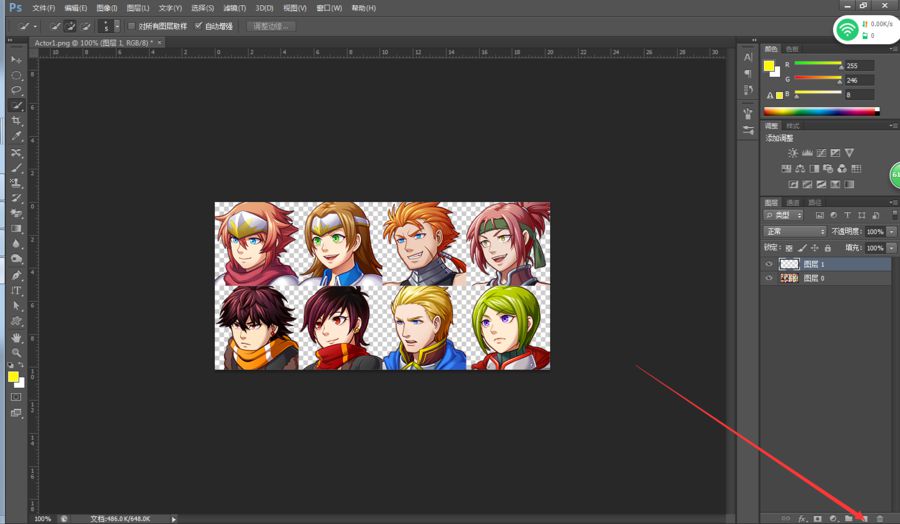Select the Eraser tool
Image resolution: width=900 pixels, height=524 pixels.
[16, 214]
